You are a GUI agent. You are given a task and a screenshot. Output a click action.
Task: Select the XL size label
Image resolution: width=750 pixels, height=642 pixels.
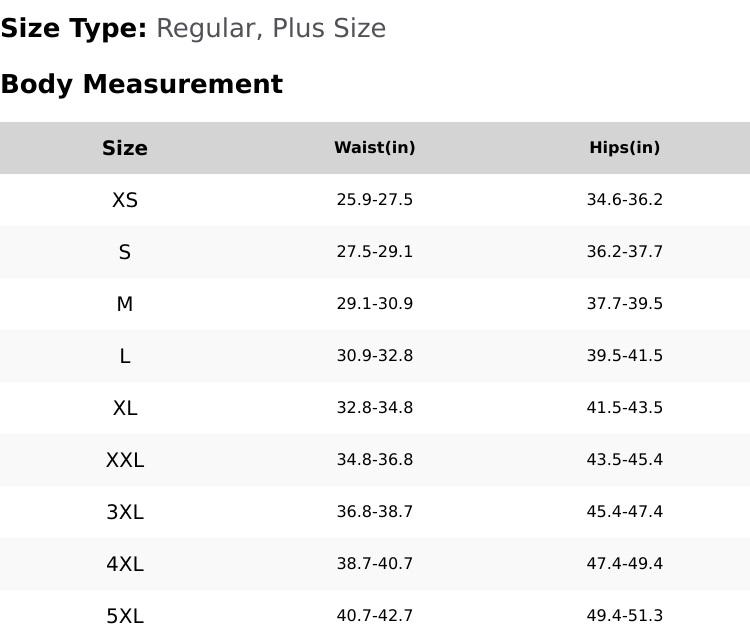[125, 408]
